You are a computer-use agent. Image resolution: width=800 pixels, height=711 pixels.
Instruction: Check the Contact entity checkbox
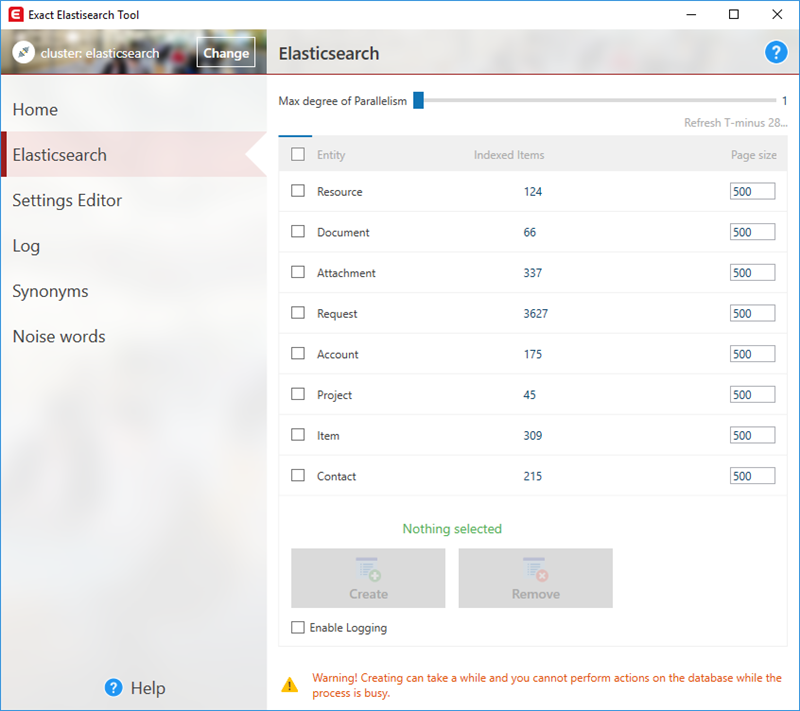[298, 475]
